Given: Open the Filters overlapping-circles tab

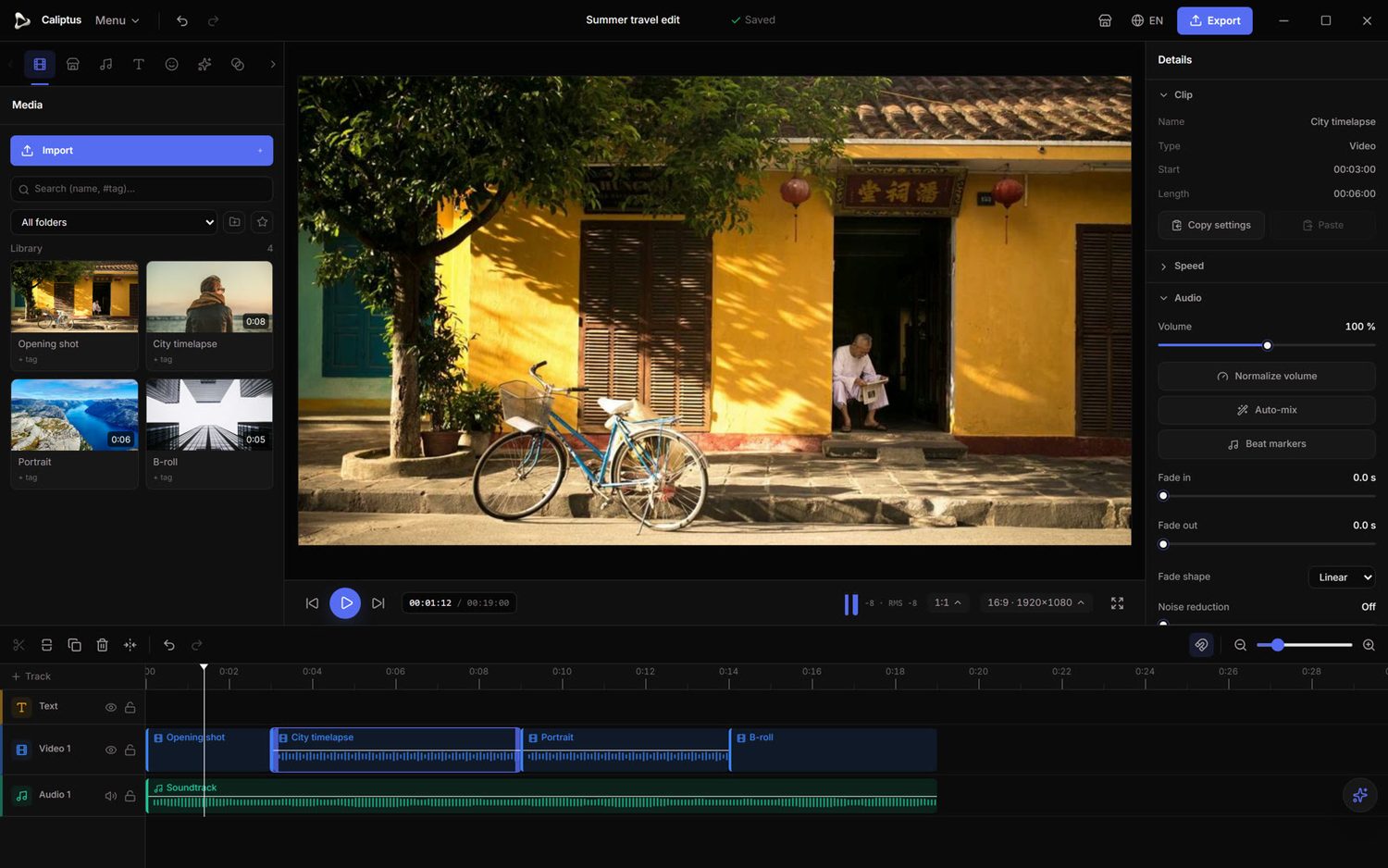Looking at the screenshot, I should [x=238, y=64].
